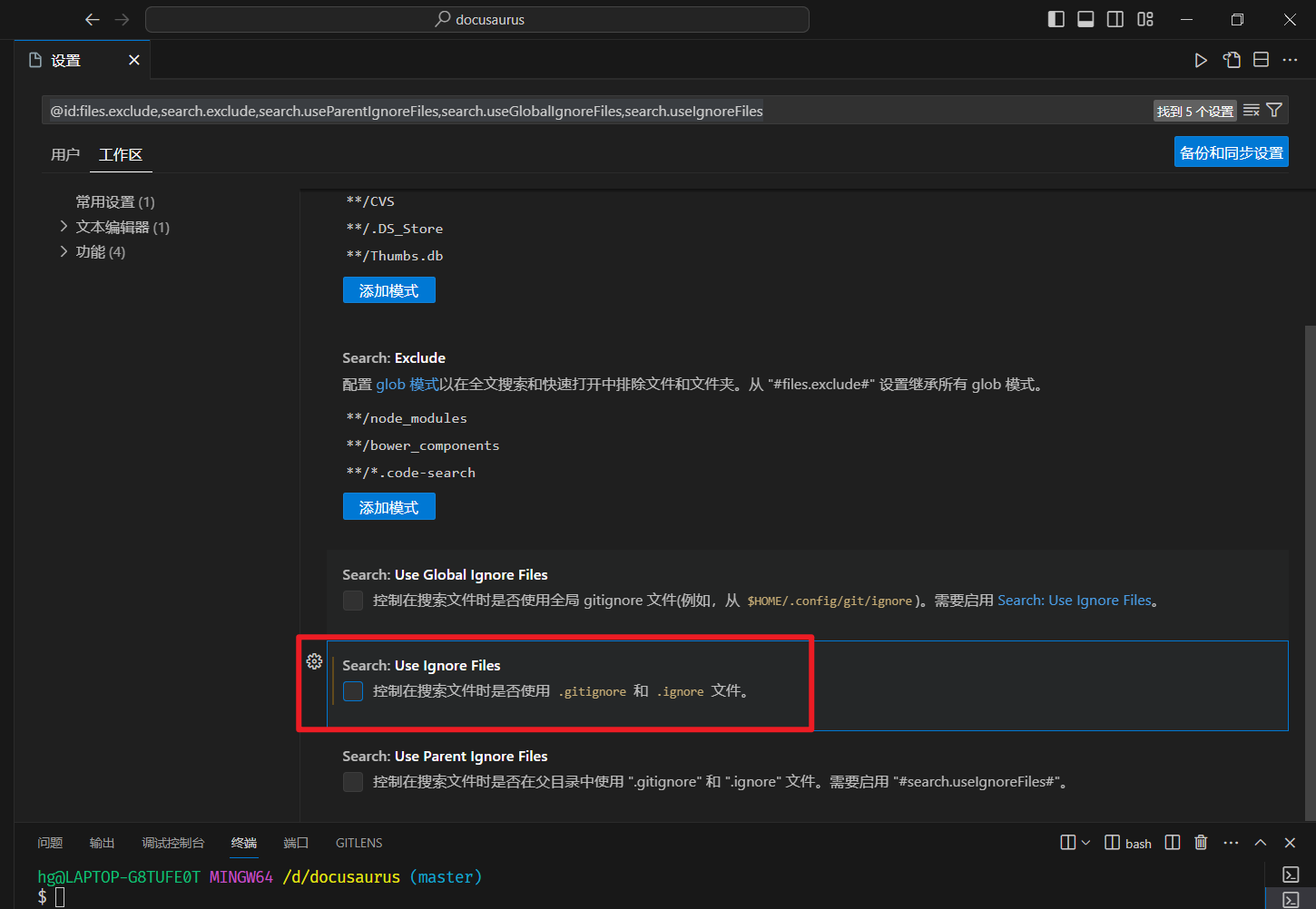Click the Search: Exclude setting title
The height and width of the screenshot is (909, 1316).
click(394, 357)
